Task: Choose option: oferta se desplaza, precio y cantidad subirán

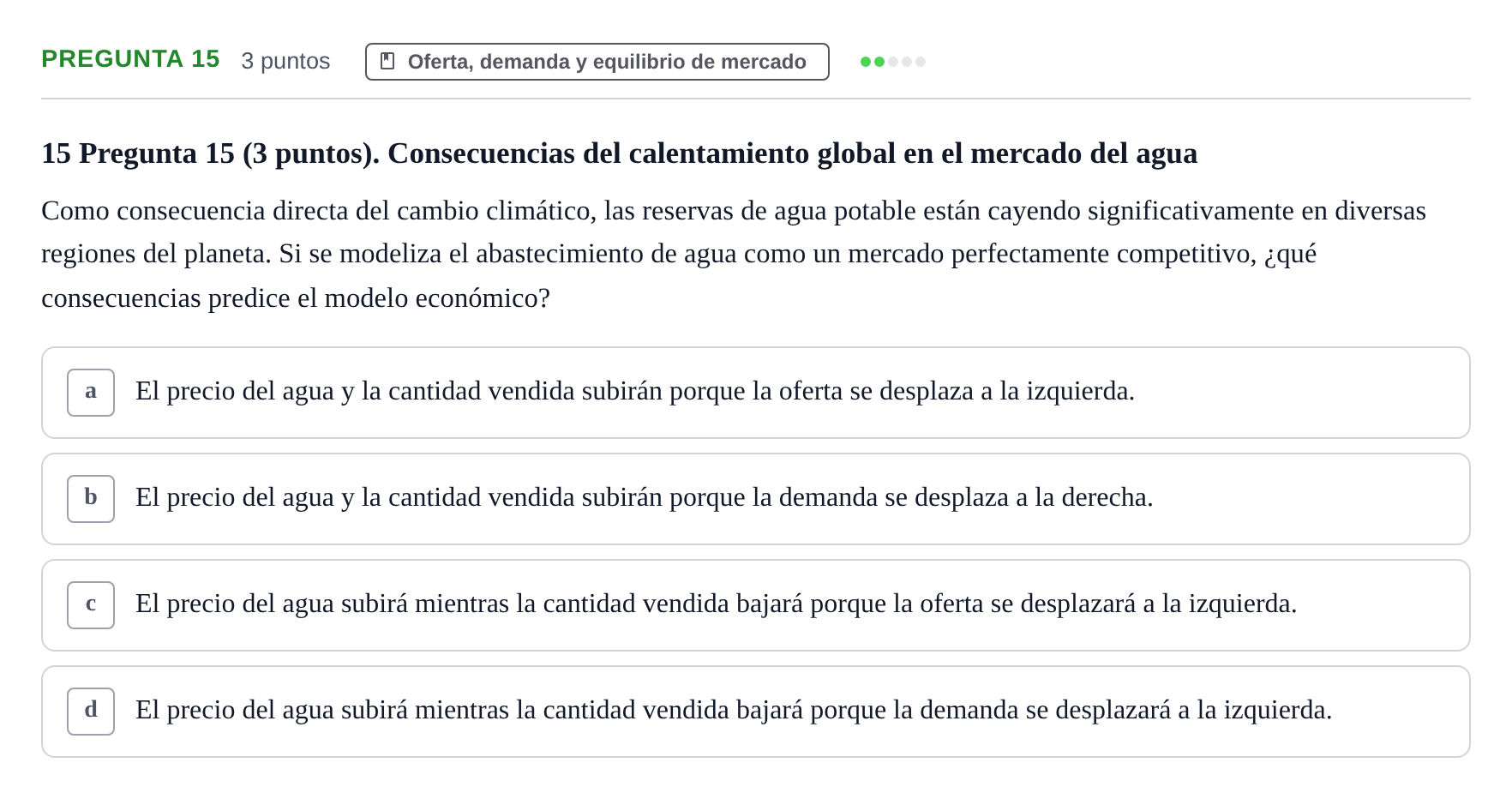Action: [756, 393]
